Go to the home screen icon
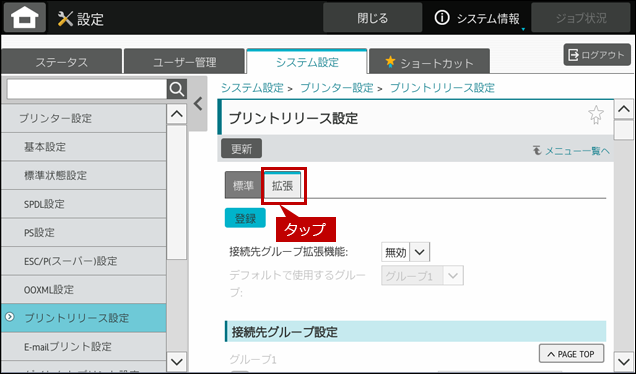The image size is (636, 374). 25,18
